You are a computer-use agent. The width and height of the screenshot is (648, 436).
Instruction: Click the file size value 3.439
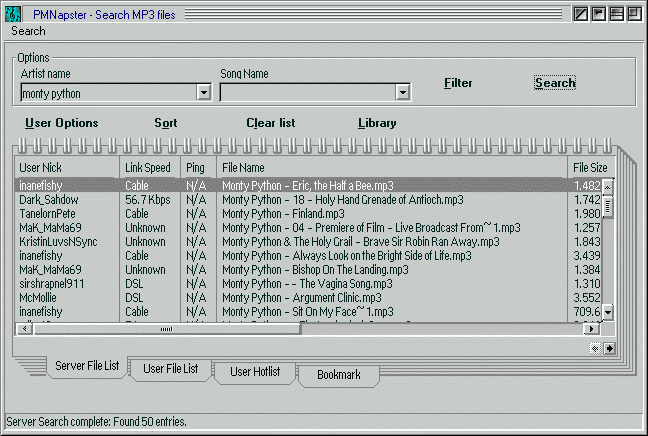(587, 256)
